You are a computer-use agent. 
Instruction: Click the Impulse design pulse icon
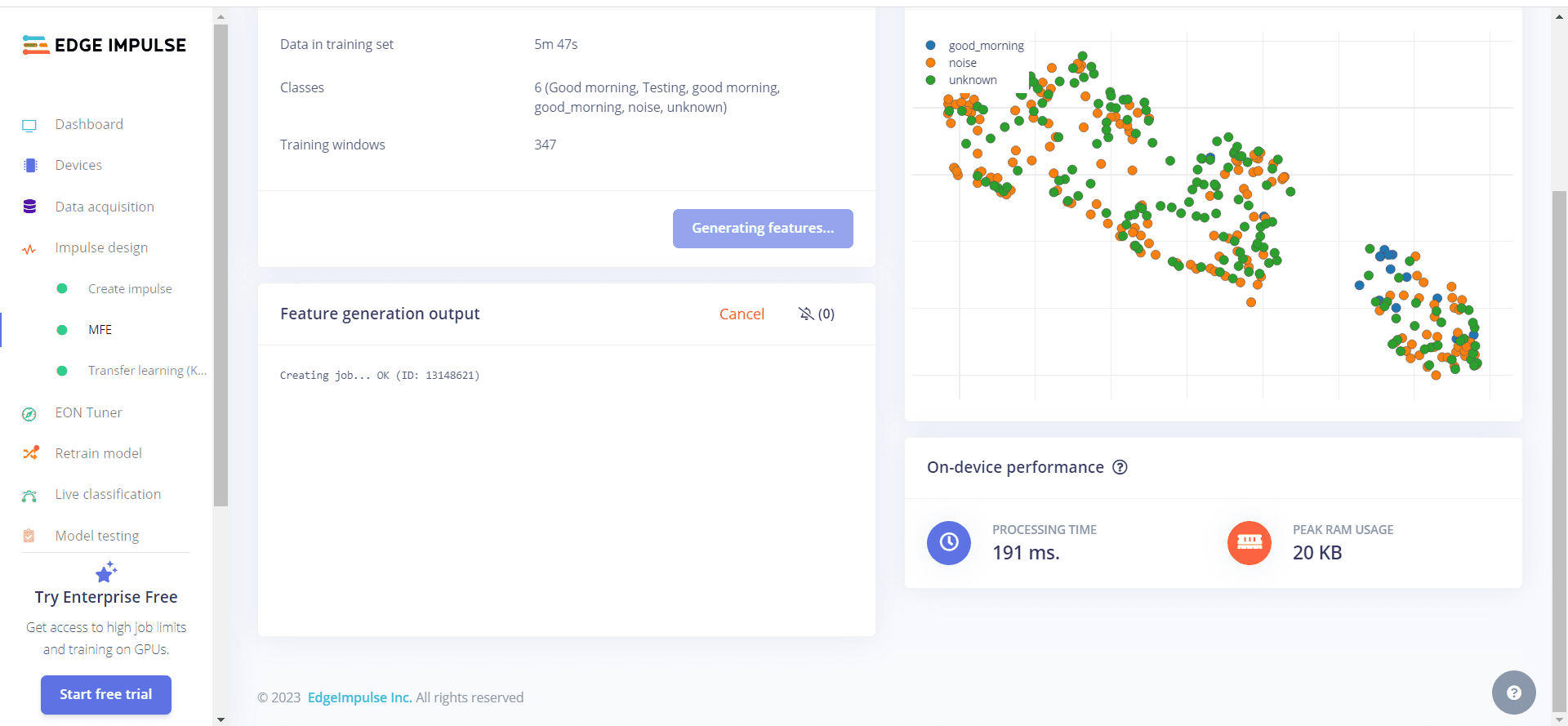(x=29, y=248)
